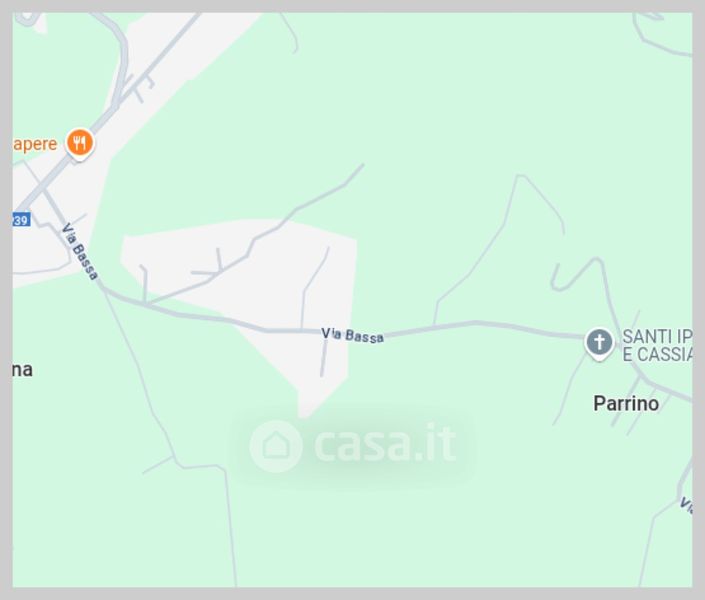This screenshot has width=705, height=600.
Task: Open the orange 'apere' restaurant label
Action: [35, 144]
